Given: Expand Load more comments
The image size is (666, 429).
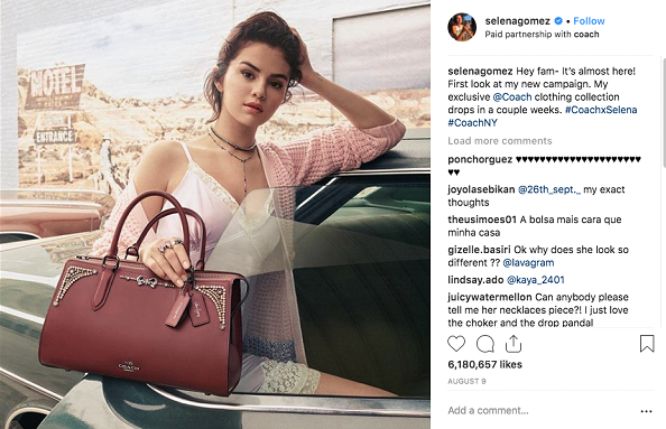Looking at the screenshot, I should click(x=500, y=141).
